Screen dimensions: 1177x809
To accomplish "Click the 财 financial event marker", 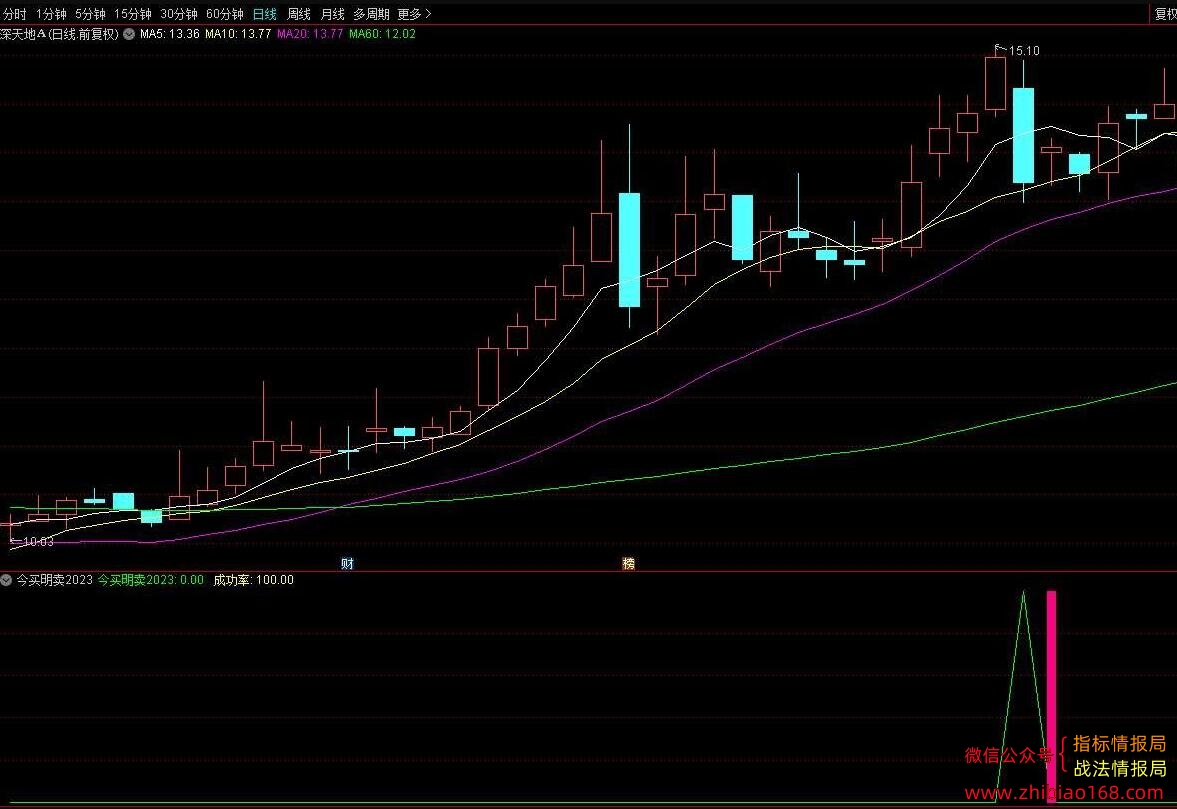I will 347,564.
